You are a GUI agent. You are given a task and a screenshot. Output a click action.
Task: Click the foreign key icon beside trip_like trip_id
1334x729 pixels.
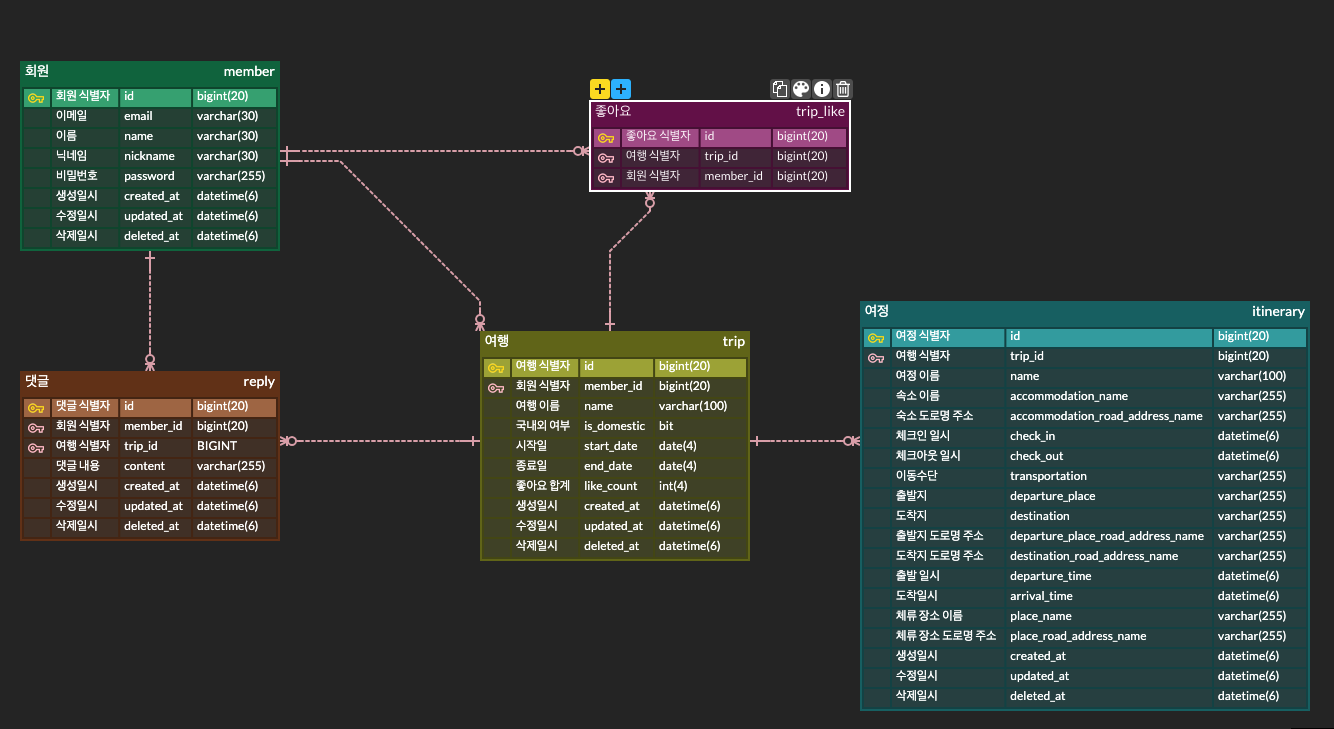[x=606, y=158]
